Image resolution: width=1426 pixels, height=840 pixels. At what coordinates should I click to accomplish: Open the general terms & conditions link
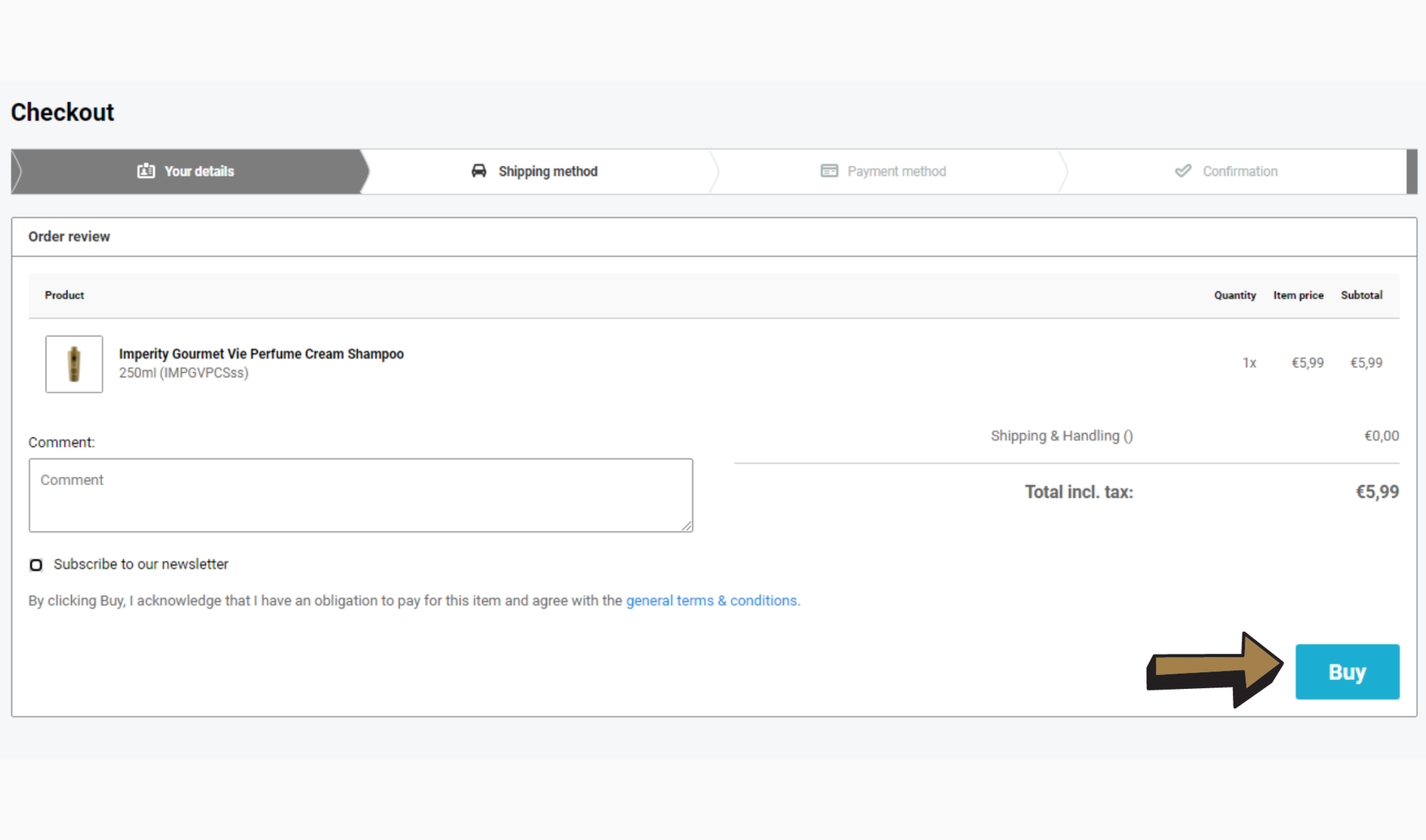712,601
